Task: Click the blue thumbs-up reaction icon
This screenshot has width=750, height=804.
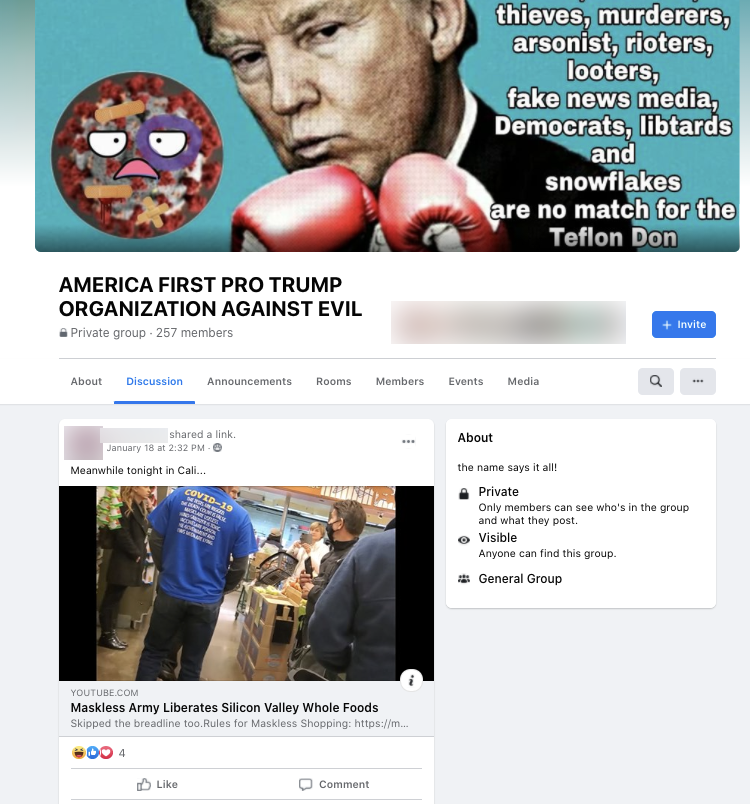Action: pos(93,752)
